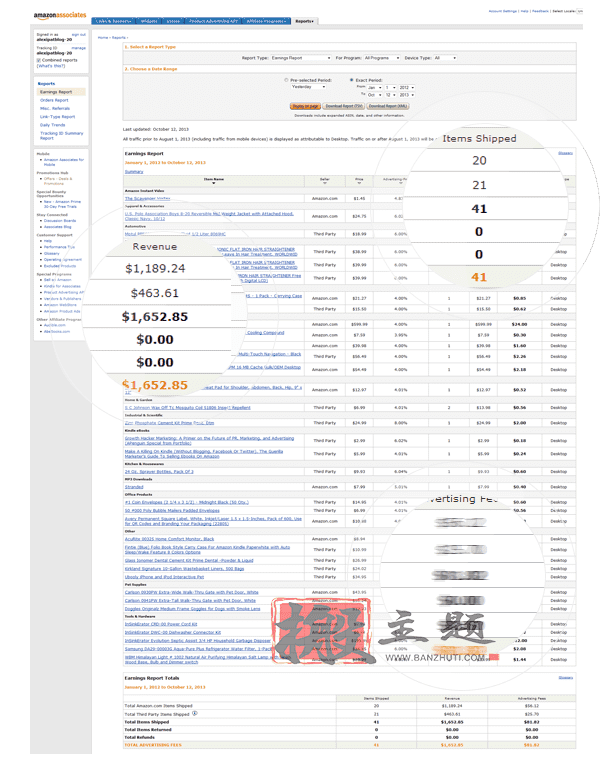Open the Discussion Boards link
Viewport: 614px width, 770px height.
[60, 220]
